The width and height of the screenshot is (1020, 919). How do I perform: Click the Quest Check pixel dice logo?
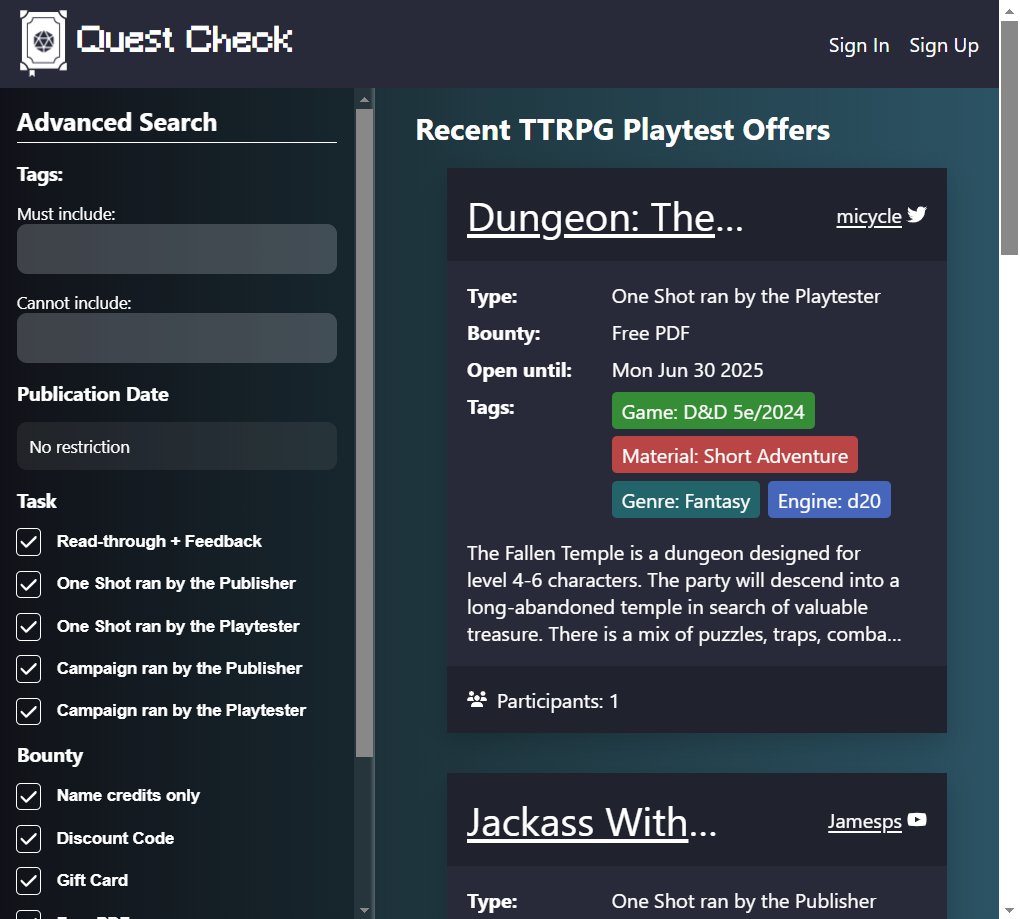41,42
